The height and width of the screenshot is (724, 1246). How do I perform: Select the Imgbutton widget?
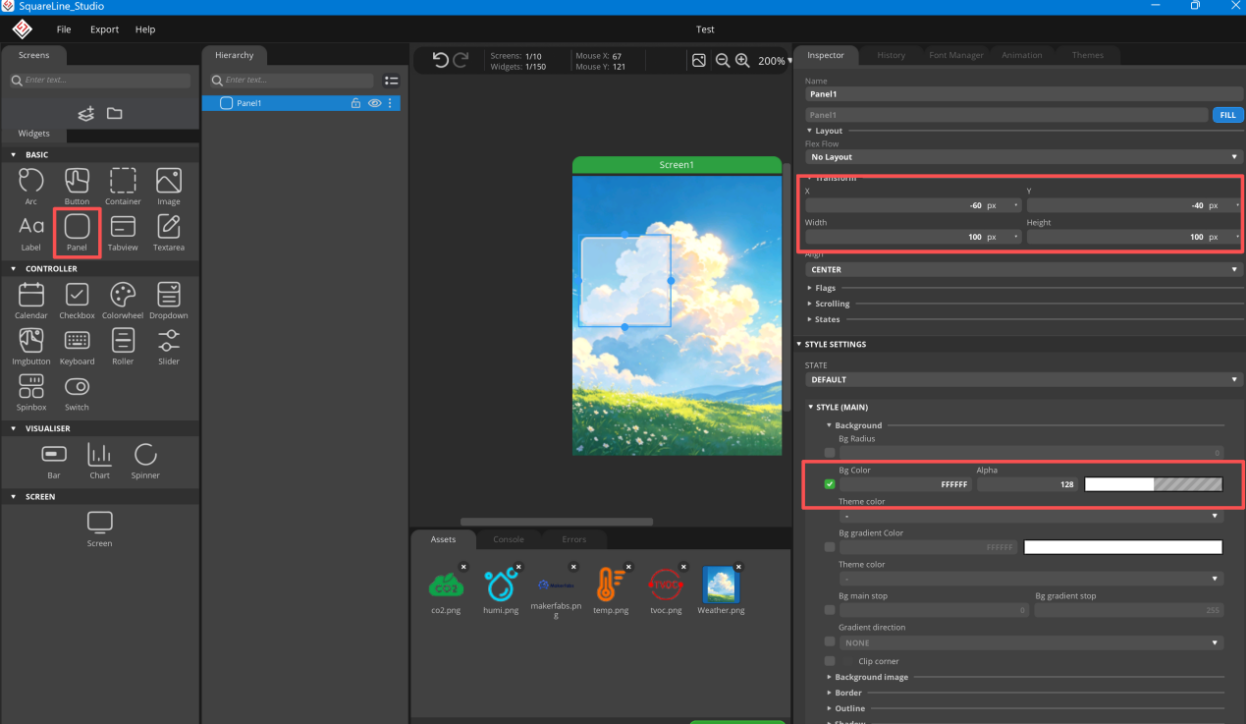31,346
